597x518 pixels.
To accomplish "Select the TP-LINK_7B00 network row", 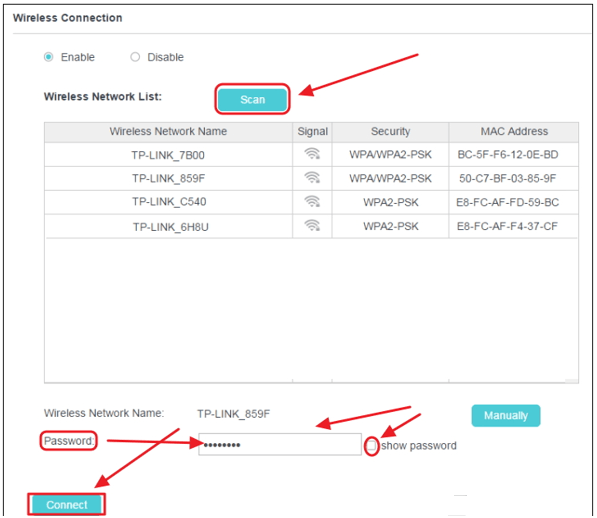I will pos(311,155).
